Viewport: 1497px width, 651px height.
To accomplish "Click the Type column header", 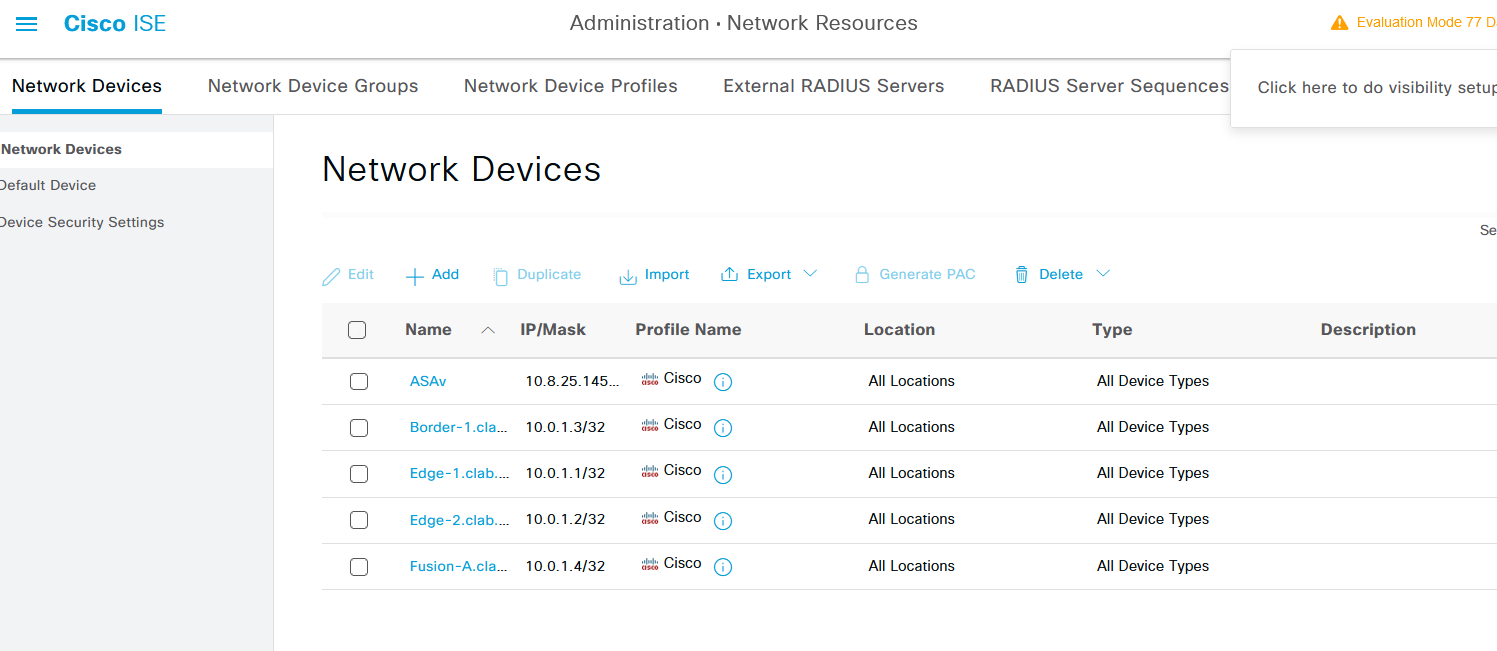I will (x=1112, y=329).
